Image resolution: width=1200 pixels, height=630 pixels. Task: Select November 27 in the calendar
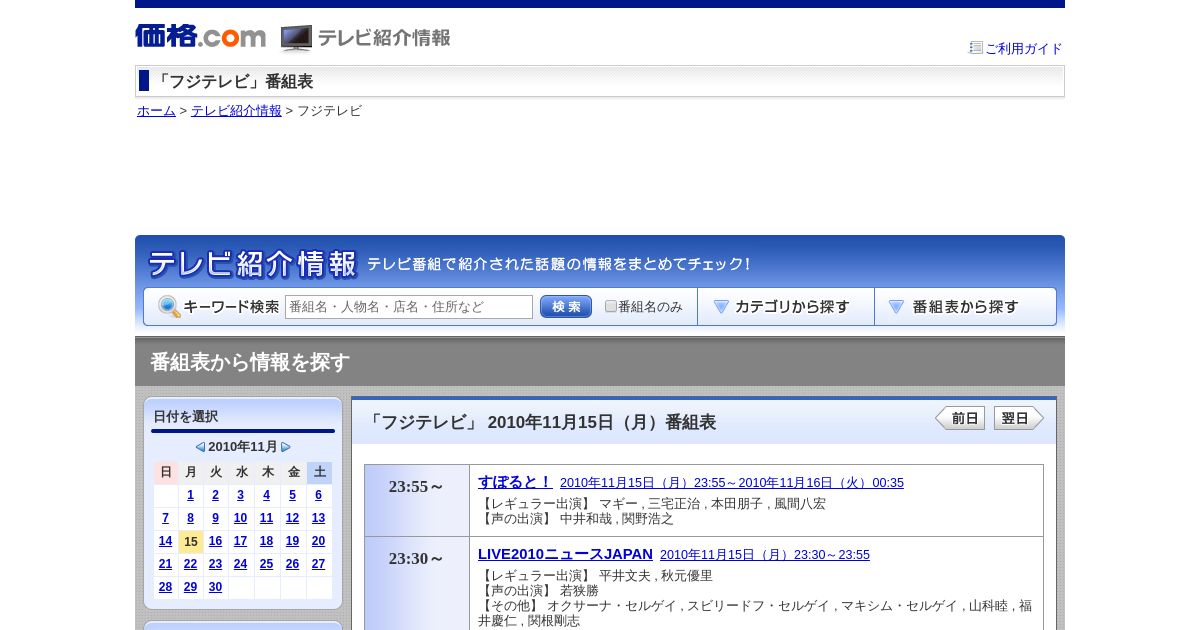[318, 564]
